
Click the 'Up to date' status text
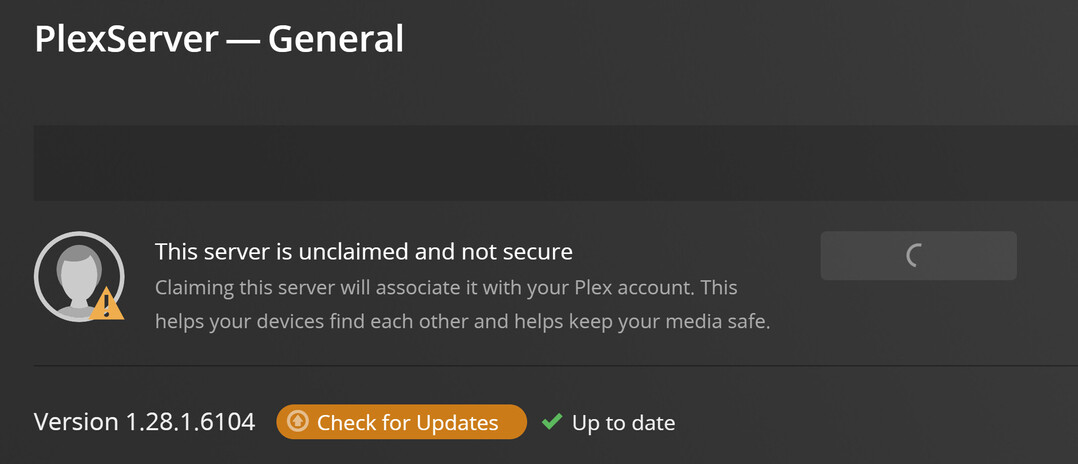click(x=623, y=423)
